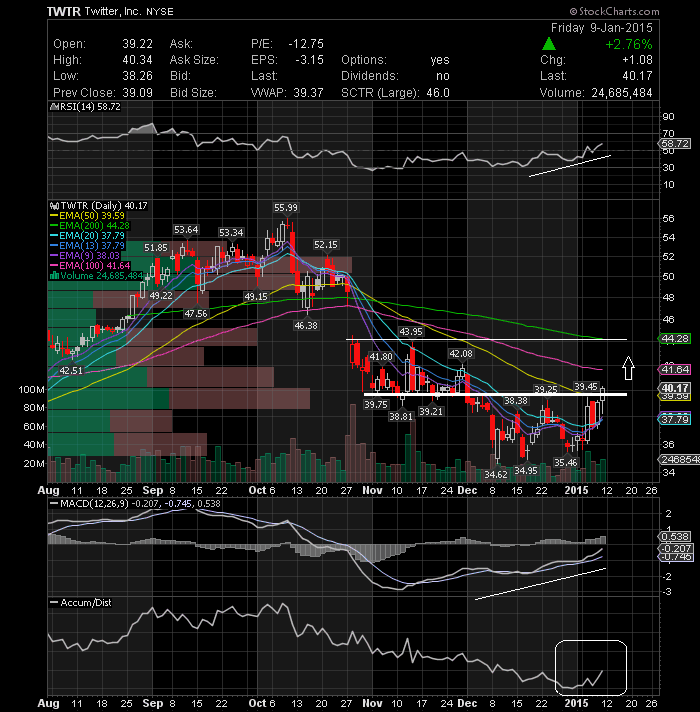Click the 40.17 price axis value tag
Screen dimensions: 700x712
675,388
